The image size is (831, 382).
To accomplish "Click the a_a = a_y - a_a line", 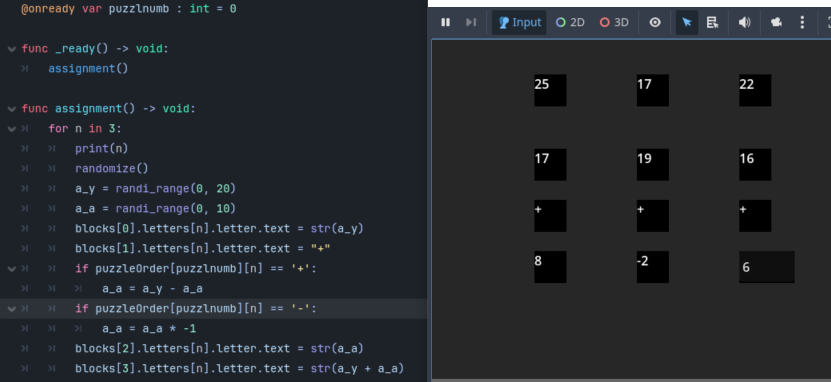I will pos(152,289).
